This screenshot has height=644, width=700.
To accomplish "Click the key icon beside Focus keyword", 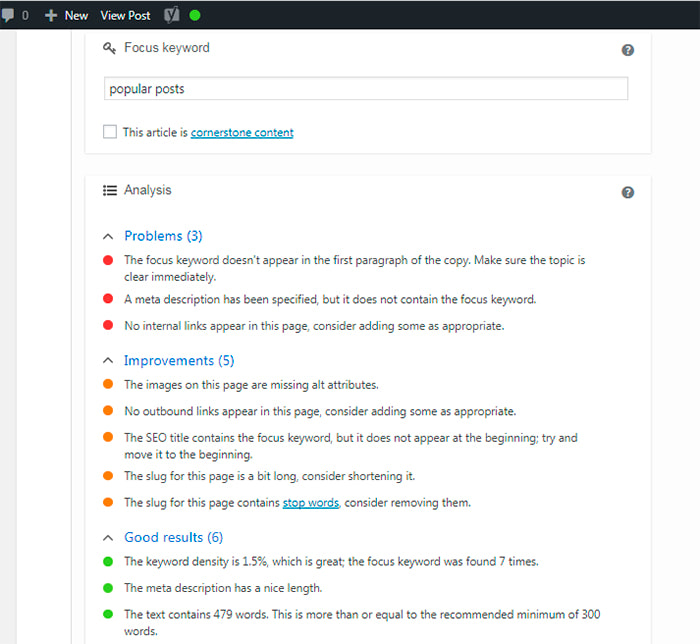I will (x=109, y=48).
